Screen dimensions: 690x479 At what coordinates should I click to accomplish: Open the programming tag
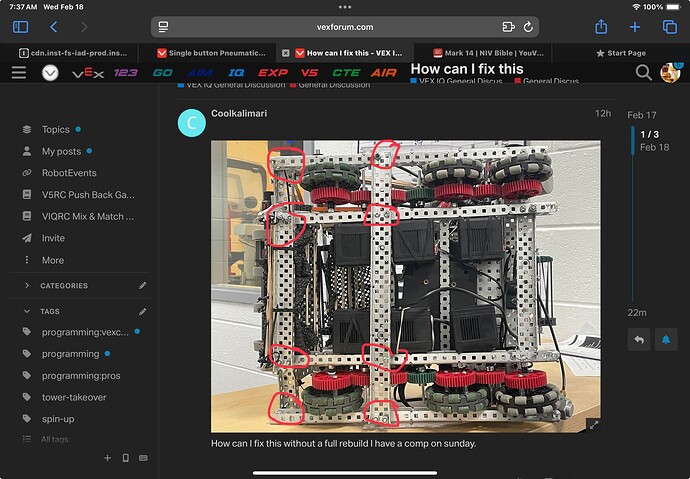(x=70, y=354)
